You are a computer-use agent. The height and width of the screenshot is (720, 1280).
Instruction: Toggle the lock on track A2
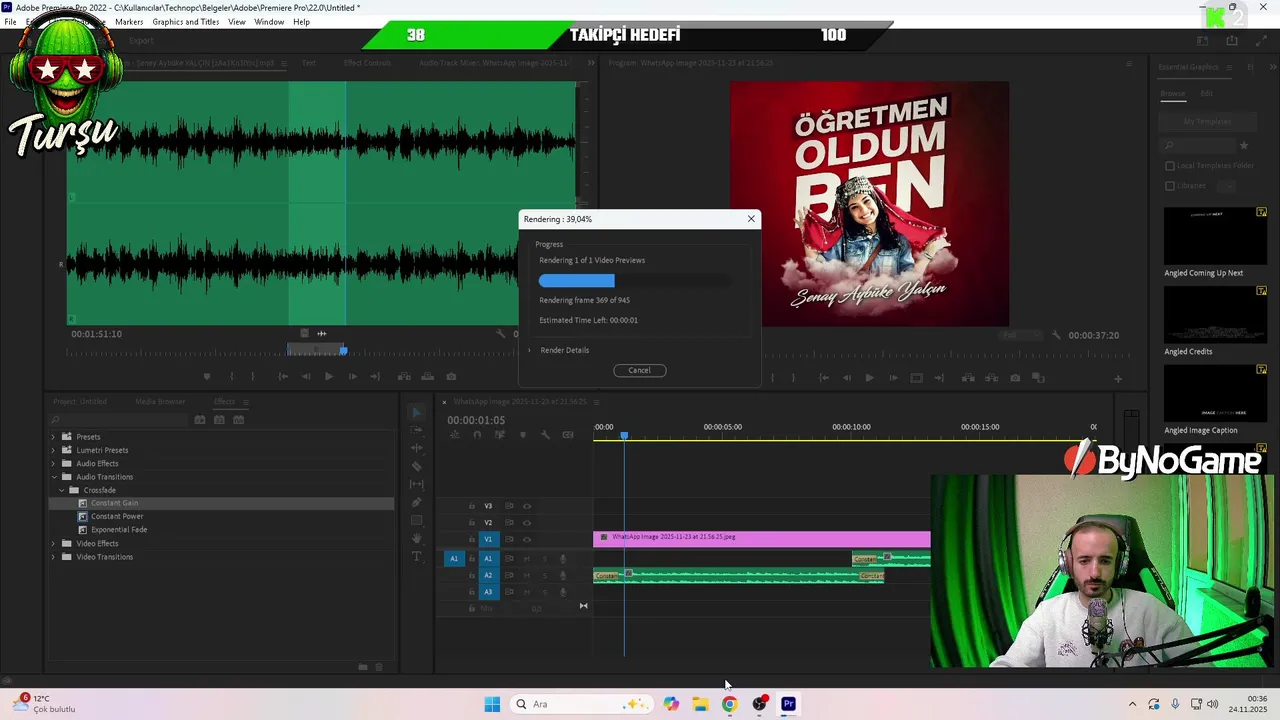472,575
